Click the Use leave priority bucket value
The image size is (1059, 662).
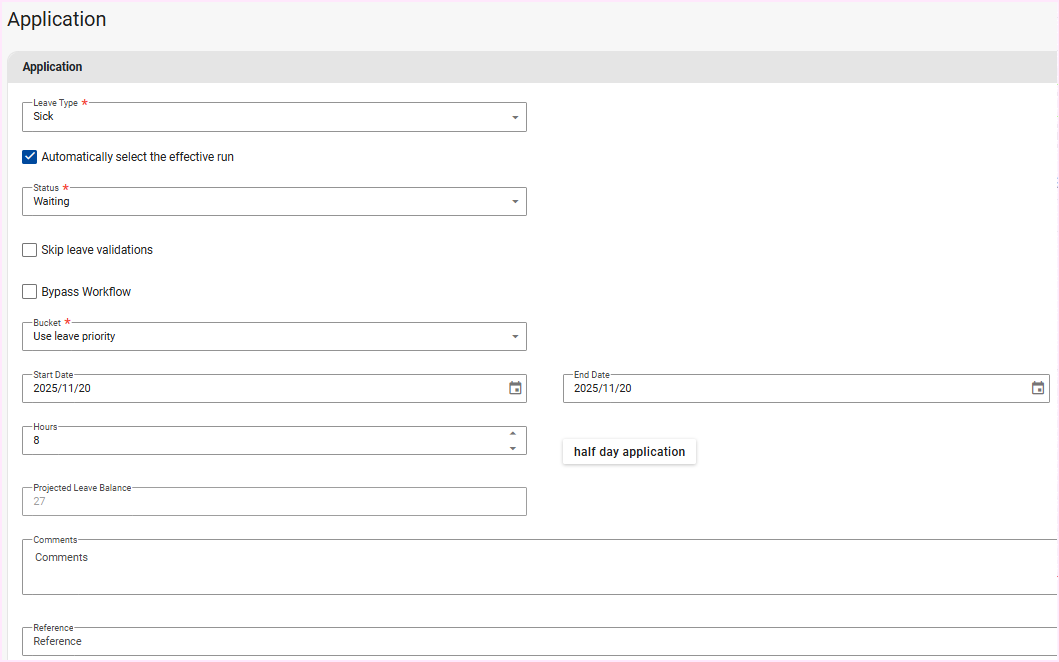(74, 337)
